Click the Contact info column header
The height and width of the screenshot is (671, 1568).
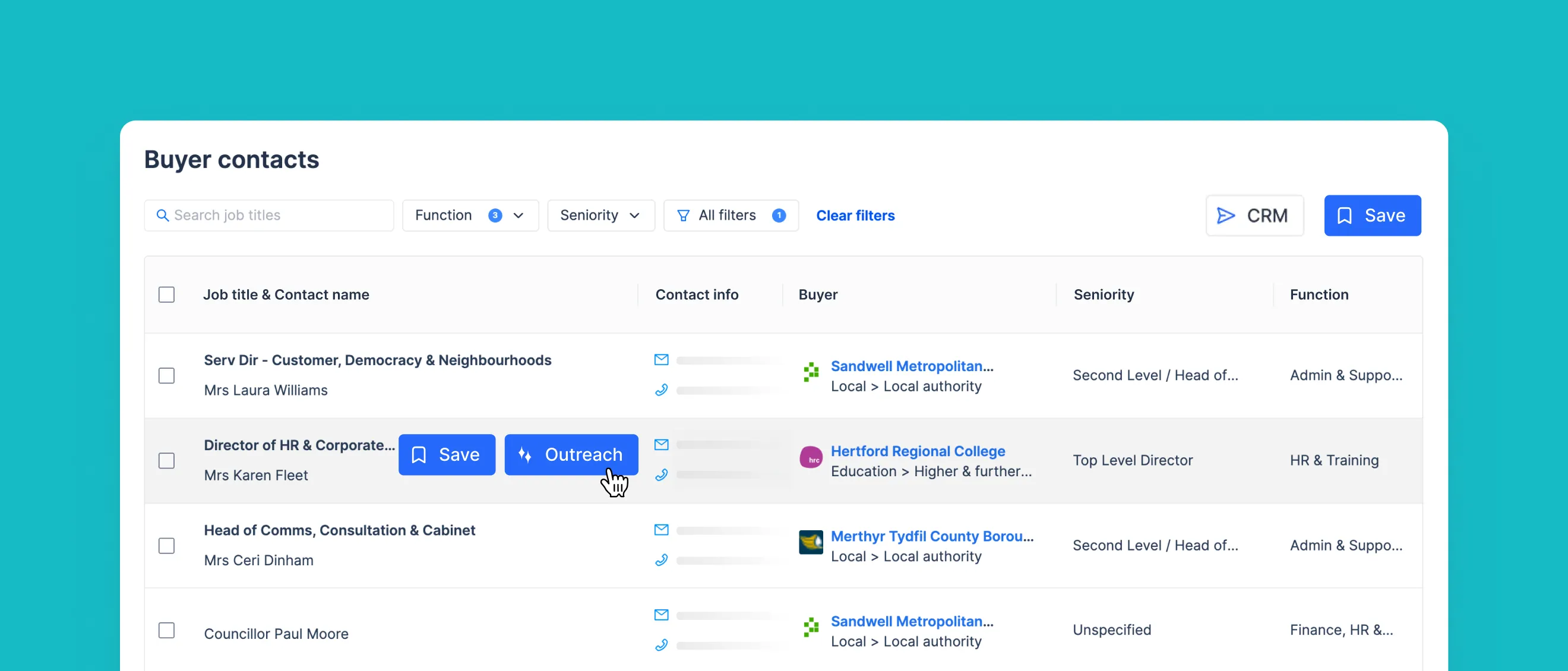696,295
